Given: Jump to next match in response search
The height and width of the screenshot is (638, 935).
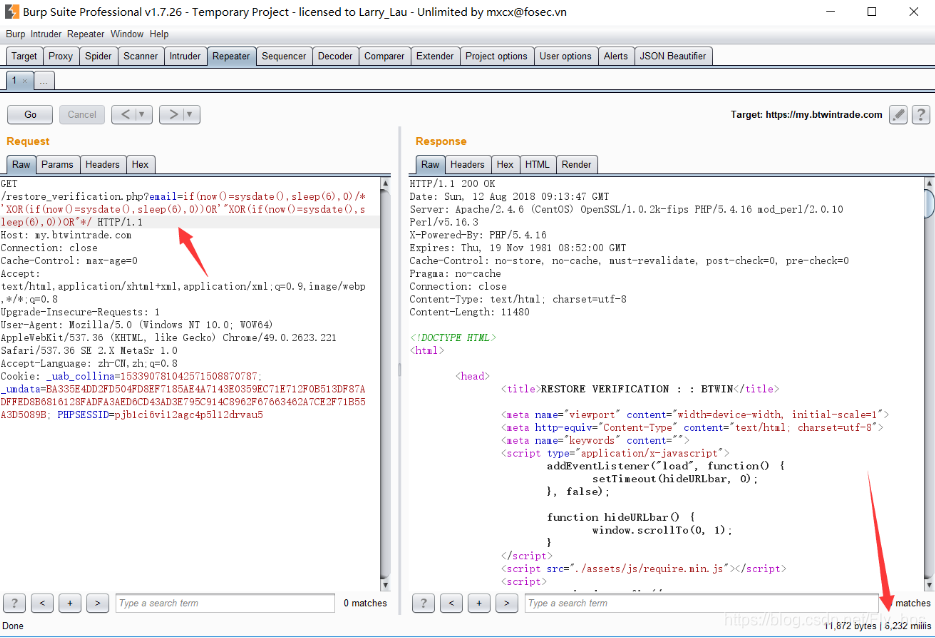Looking at the screenshot, I should pyautogui.click(x=506, y=603).
